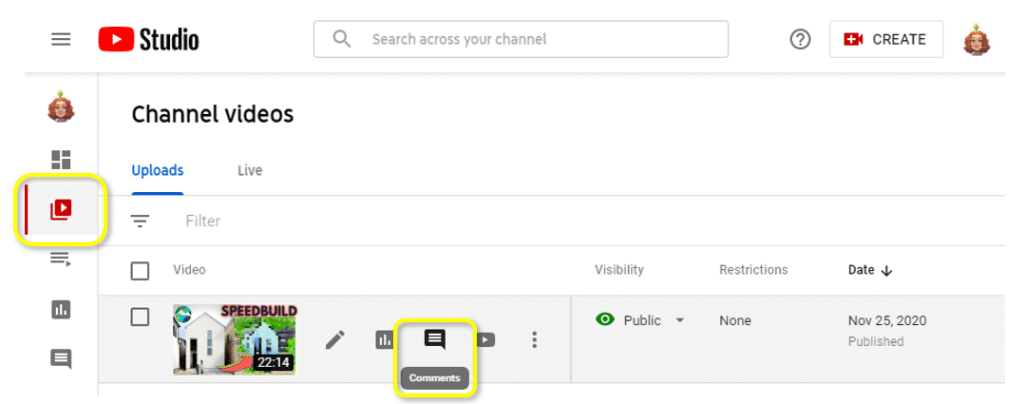Click the green eye Public visibility icon
1024x404 pixels.
(605, 319)
